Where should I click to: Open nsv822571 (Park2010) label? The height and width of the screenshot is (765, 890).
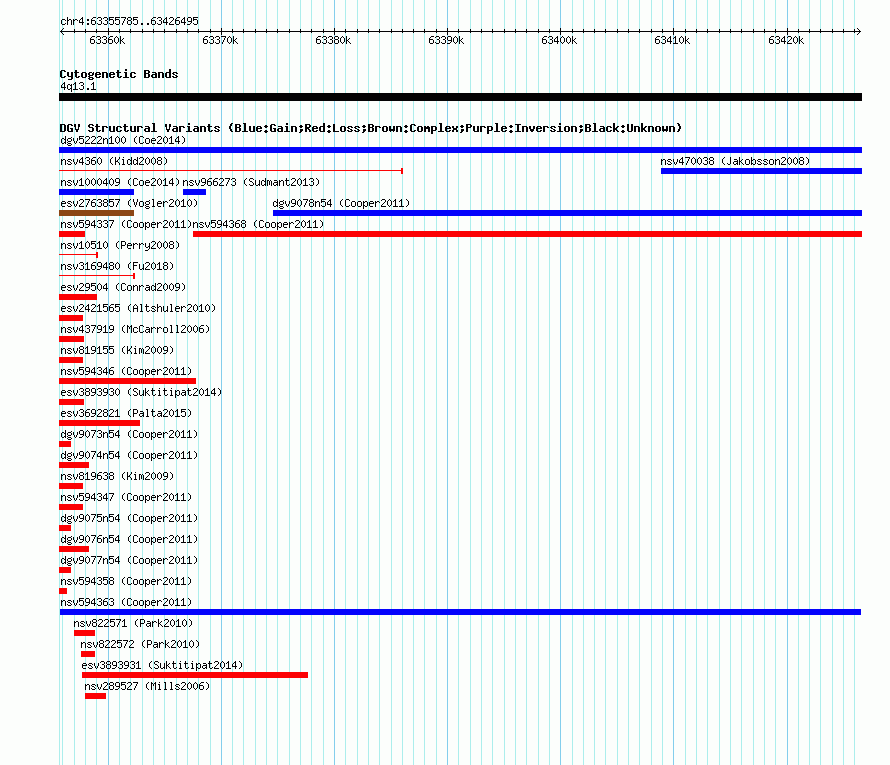tap(133, 623)
